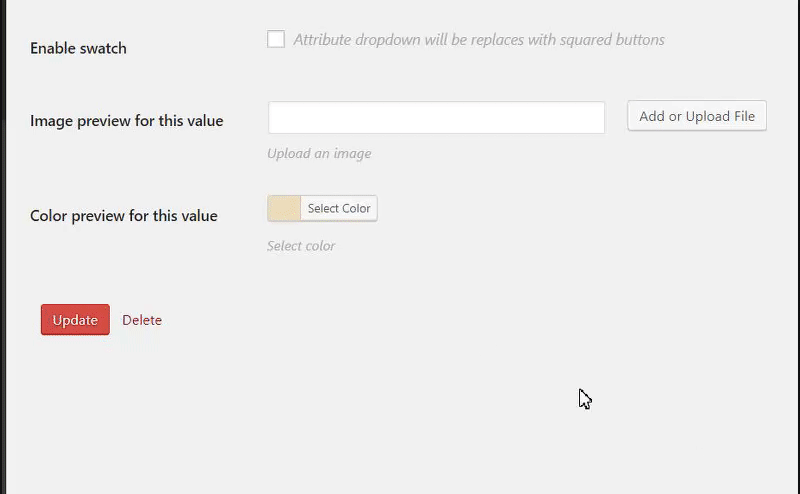Click the word 'Color' in the third label
Image resolution: width=800 pixels, height=494 pixels.
[x=50, y=216]
